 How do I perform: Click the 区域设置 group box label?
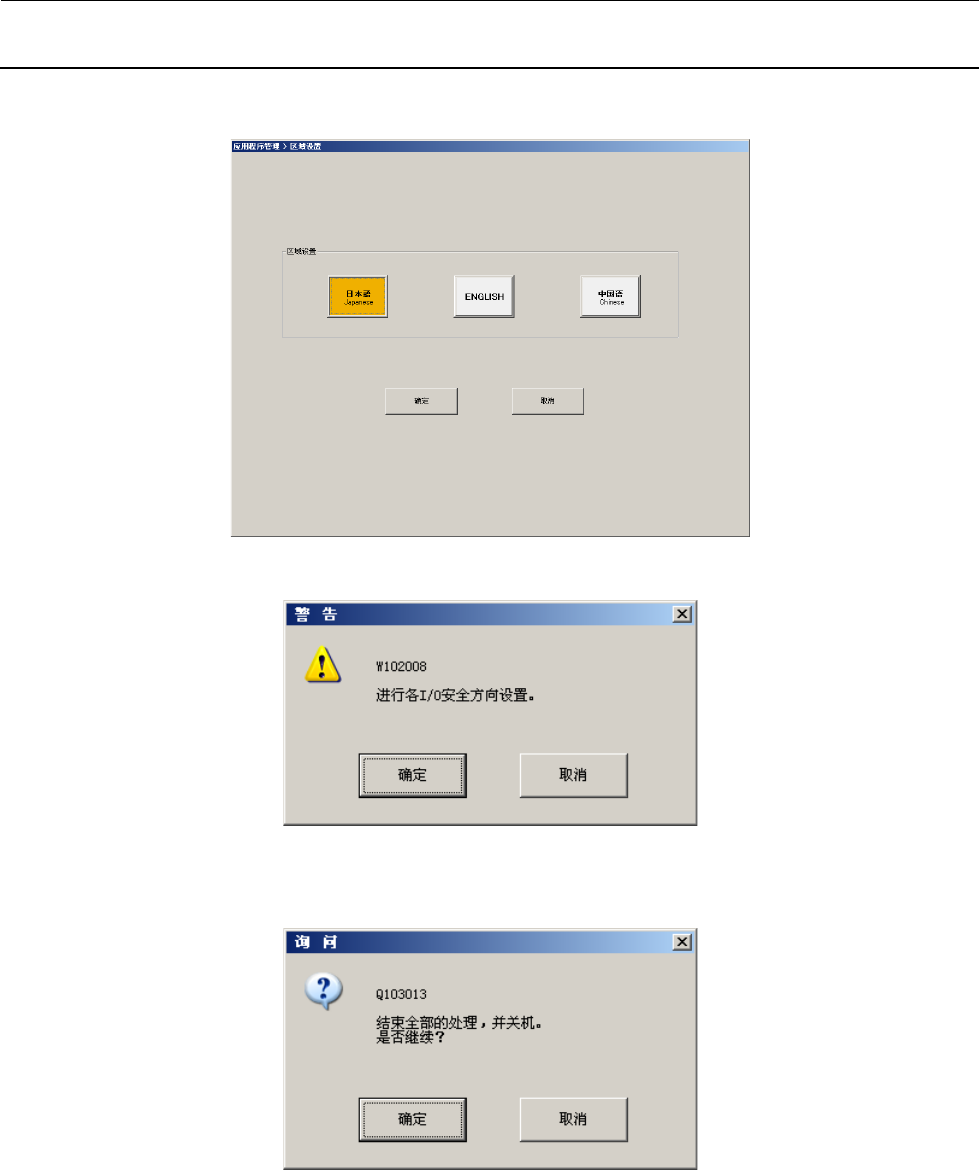pos(301,251)
